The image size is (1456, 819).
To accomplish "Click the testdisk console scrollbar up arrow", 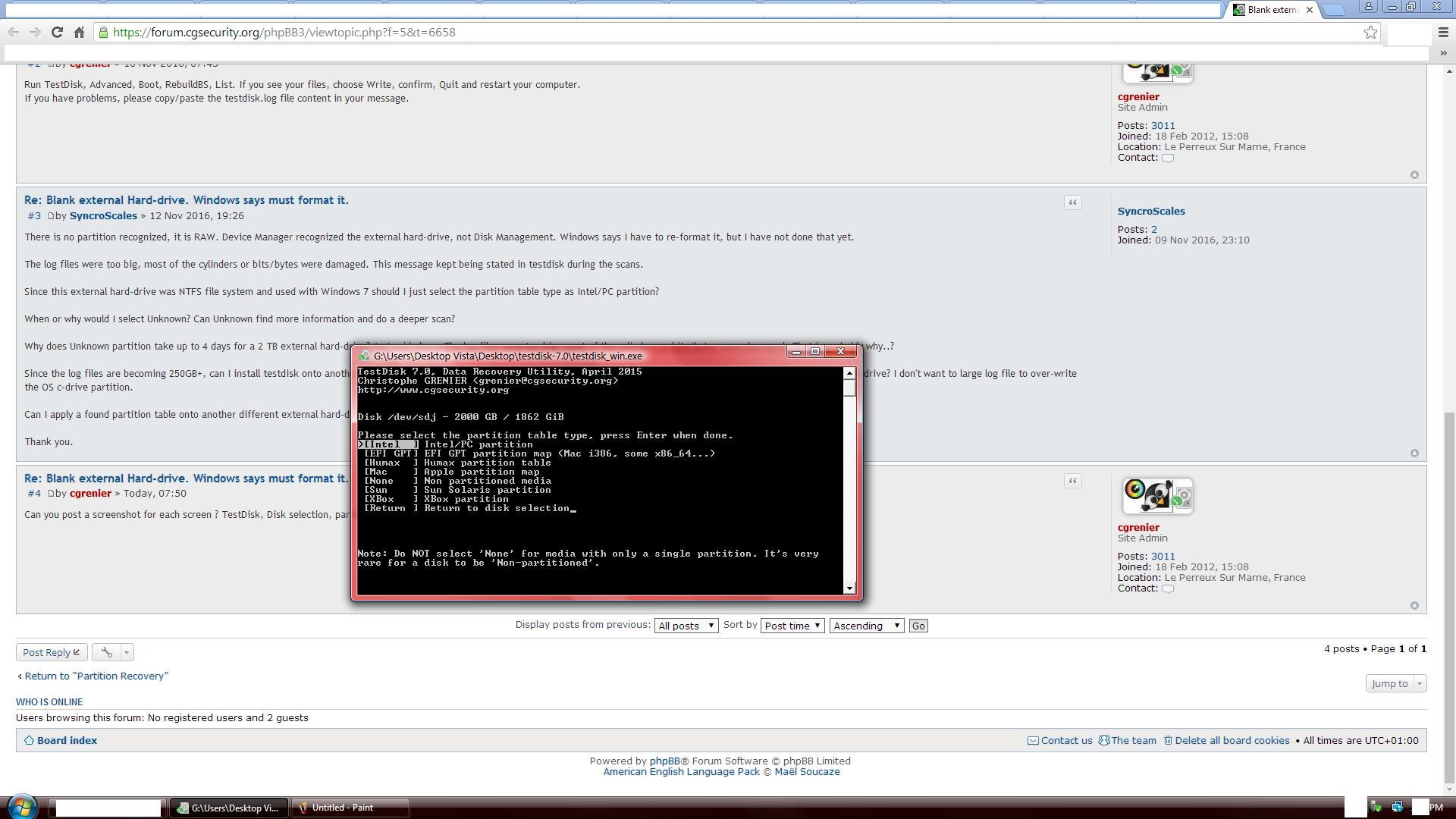I will point(849,373).
